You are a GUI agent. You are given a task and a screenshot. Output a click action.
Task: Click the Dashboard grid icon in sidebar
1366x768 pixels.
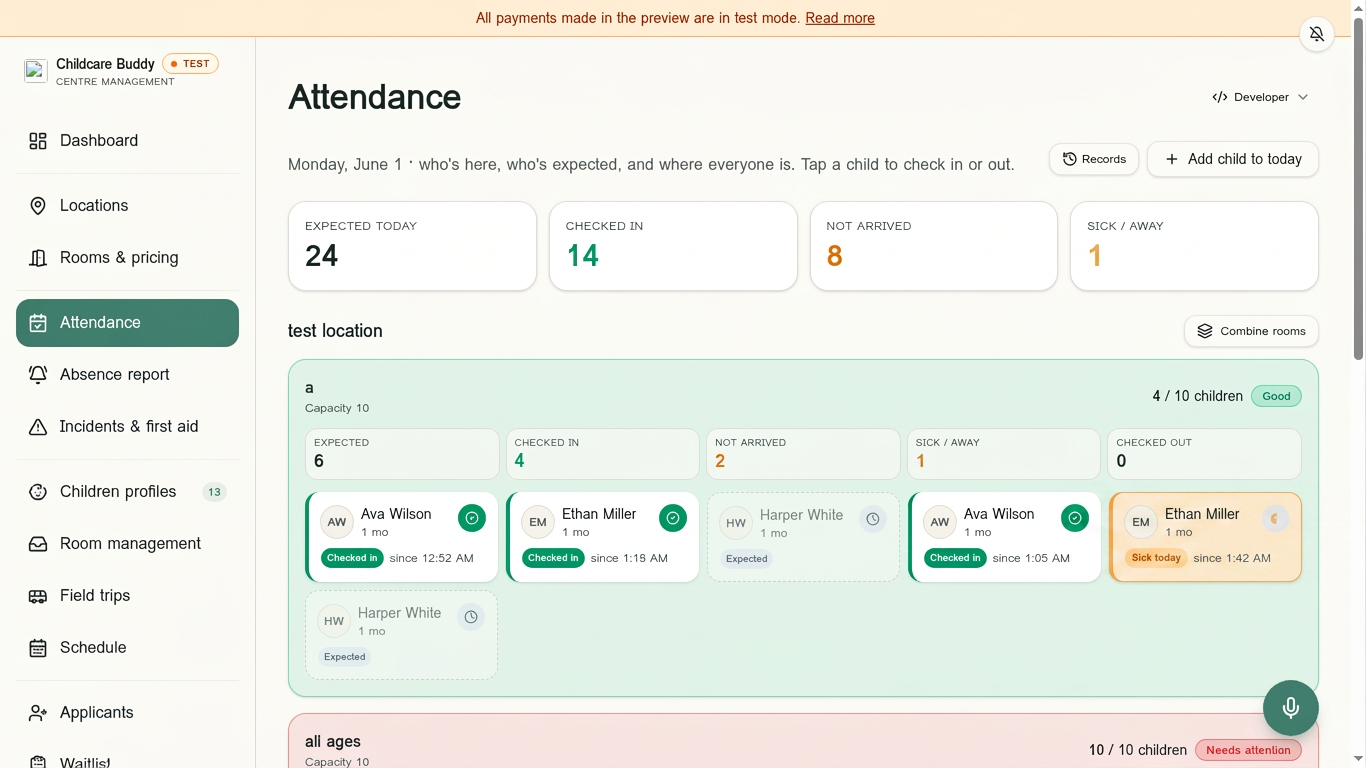pos(38,141)
